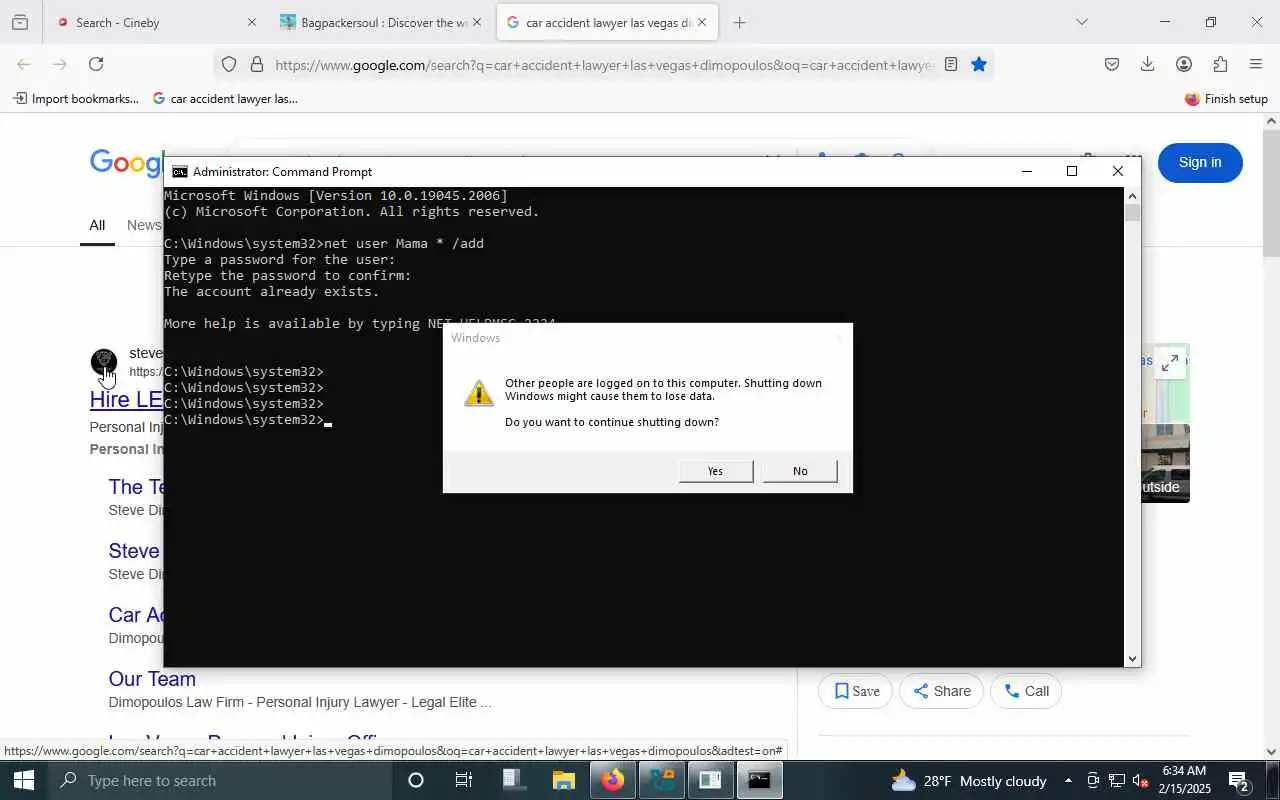1280x800 pixels.
Task: Click Command Prompt scrollbar down arrow
Action: (1132, 658)
